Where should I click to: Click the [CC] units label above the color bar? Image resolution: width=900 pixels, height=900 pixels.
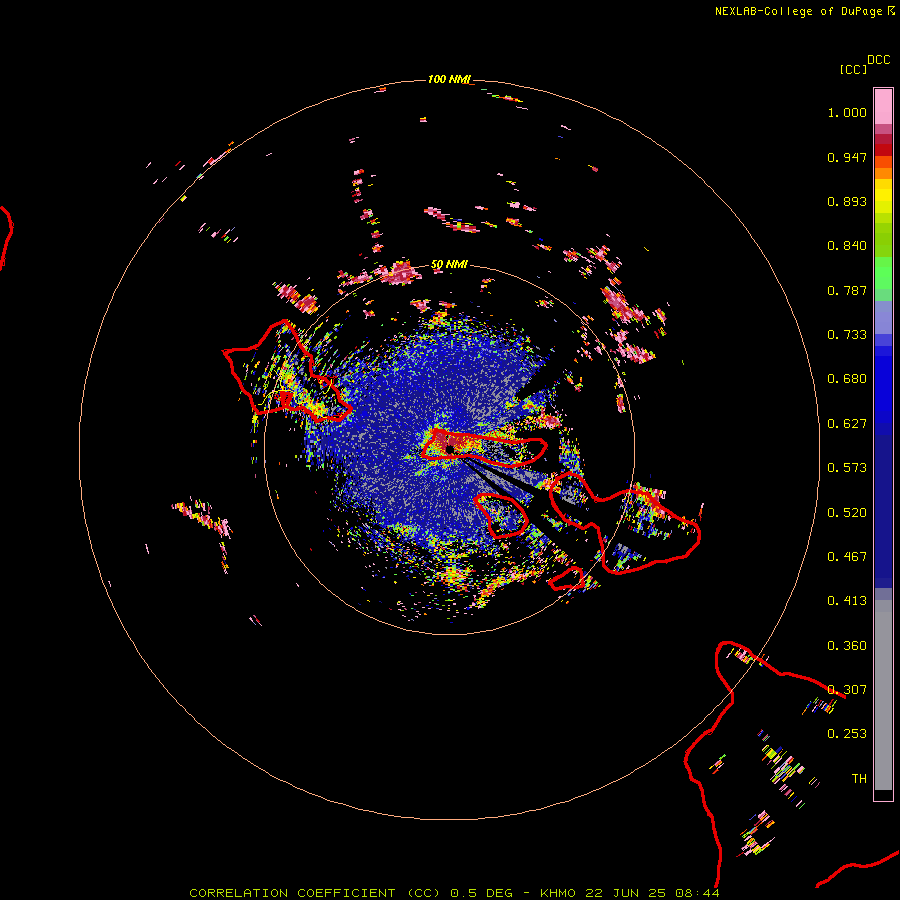click(x=853, y=69)
